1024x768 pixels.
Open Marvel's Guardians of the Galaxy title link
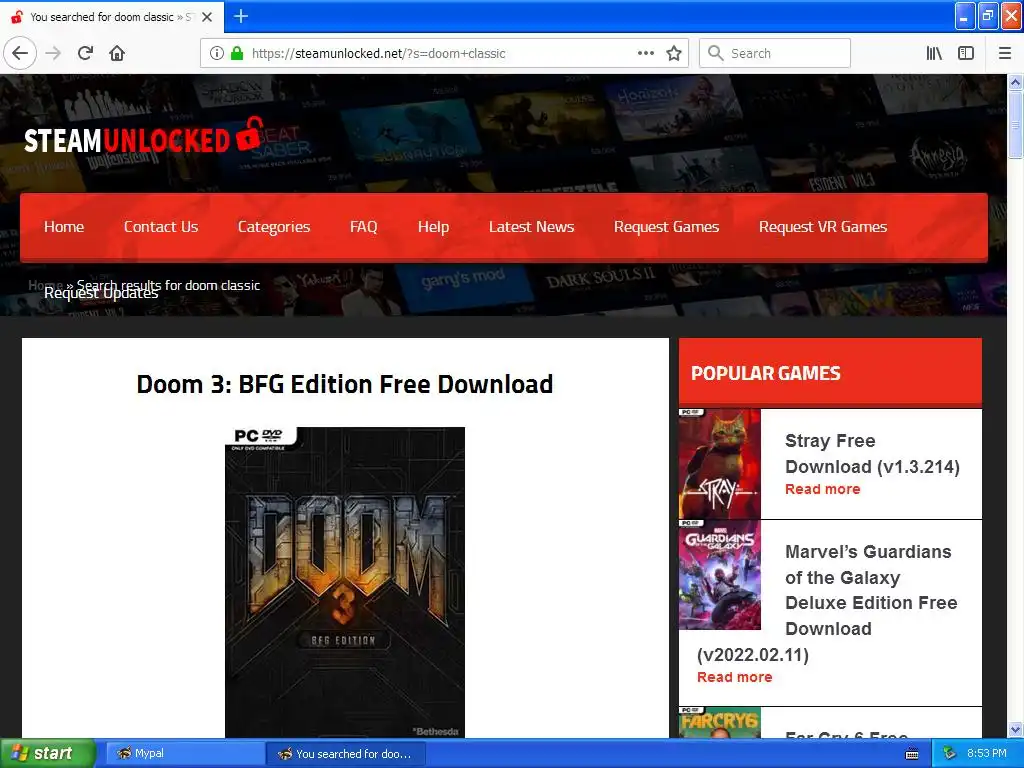[x=827, y=603]
